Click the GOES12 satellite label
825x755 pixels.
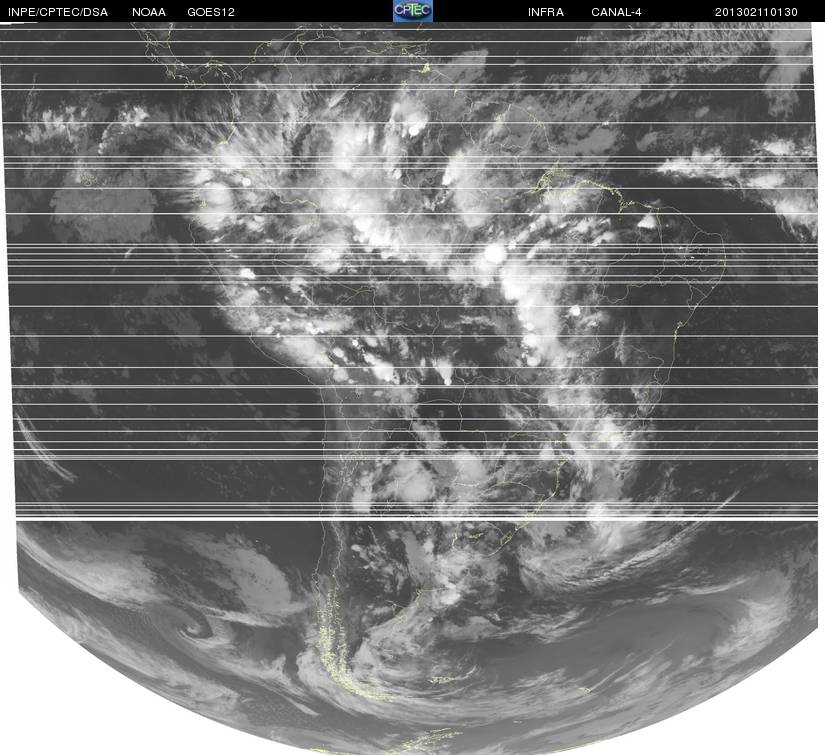coord(211,12)
